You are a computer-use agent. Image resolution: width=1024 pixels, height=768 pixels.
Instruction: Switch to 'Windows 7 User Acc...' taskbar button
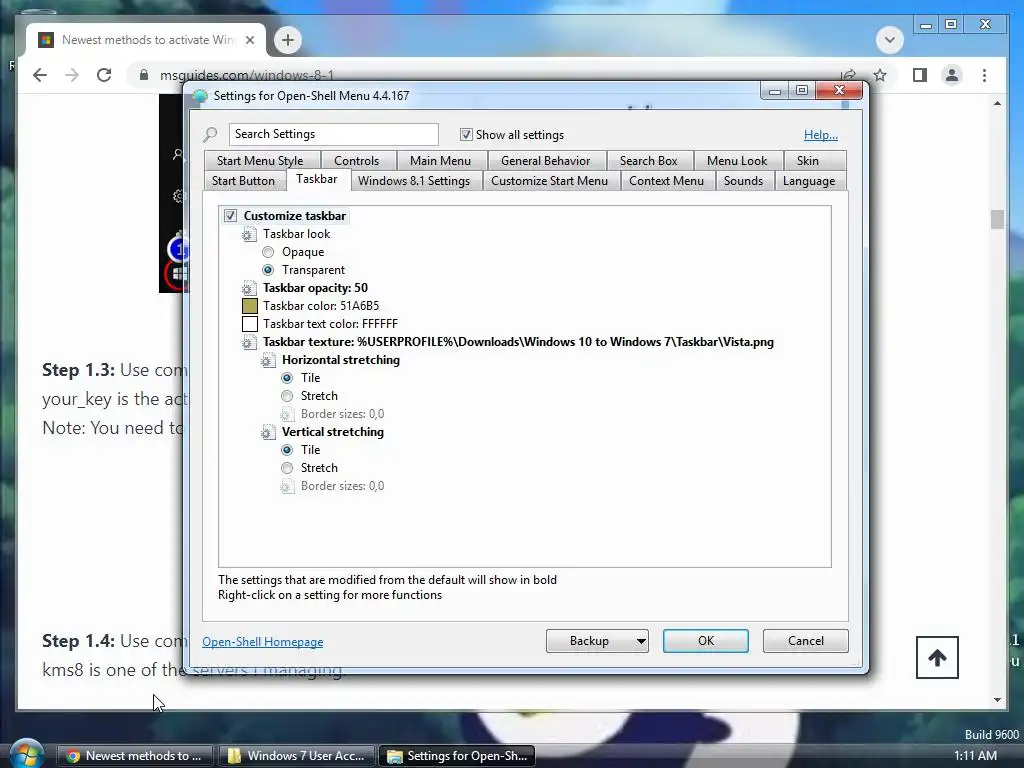pyautogui.click(x=296, y=756)
